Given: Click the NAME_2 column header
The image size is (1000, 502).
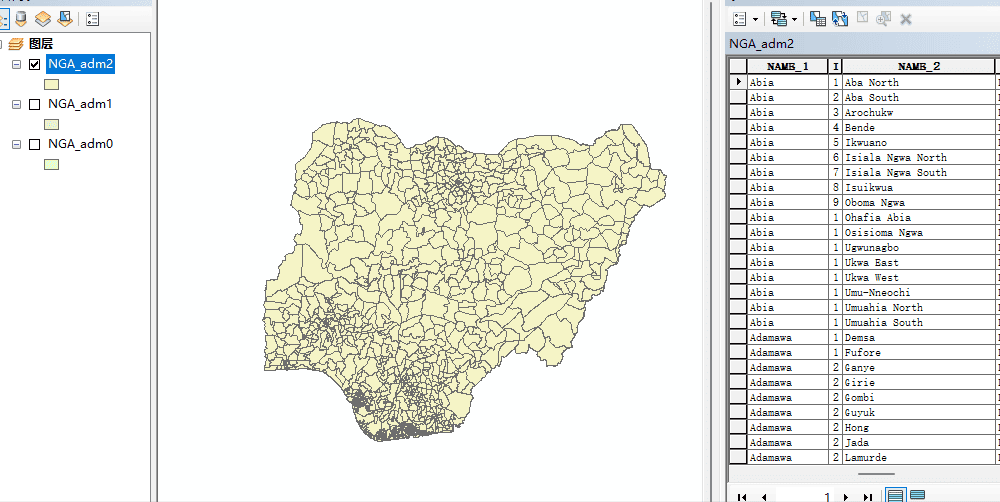Looking at the screenshot, I should click(x=919, y=66).
